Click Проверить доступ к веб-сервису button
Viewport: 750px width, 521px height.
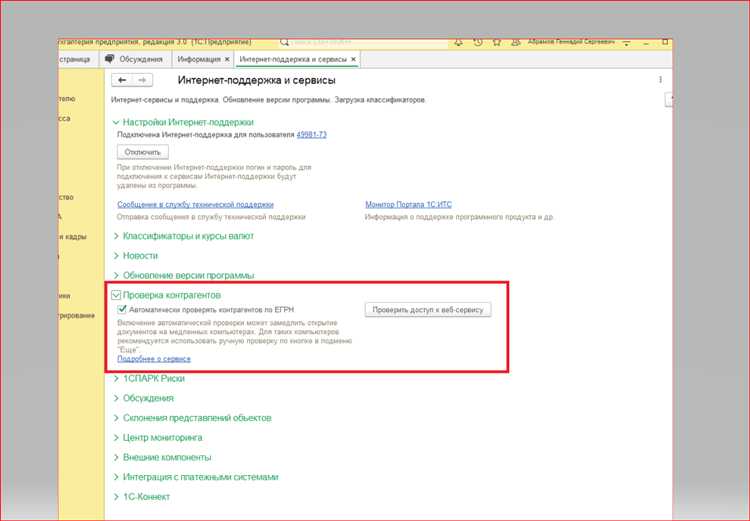tap(427, 310)
